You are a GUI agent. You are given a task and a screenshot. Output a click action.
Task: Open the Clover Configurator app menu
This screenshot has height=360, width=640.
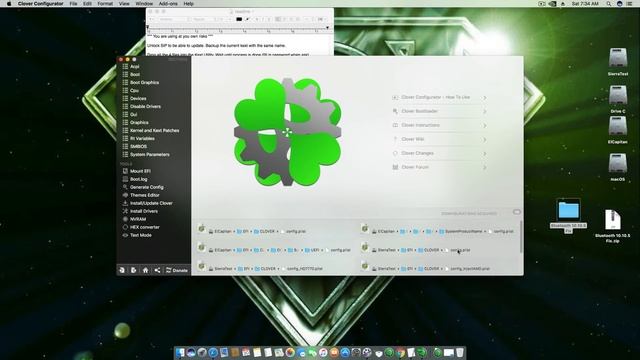[x=40, y=4]
